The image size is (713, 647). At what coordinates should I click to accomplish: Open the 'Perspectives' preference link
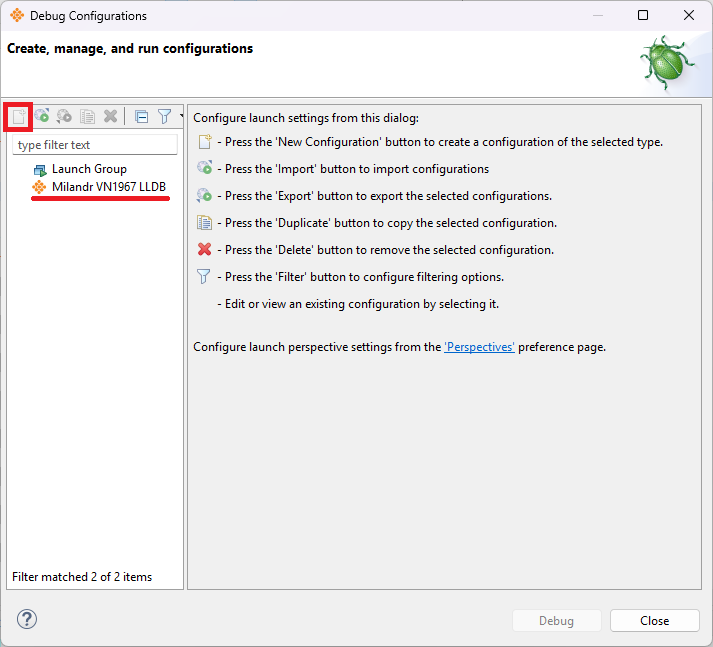479,347
